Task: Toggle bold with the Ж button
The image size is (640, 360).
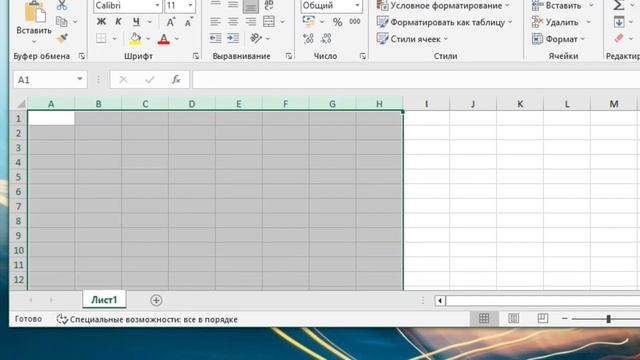Action: (101, 22)
